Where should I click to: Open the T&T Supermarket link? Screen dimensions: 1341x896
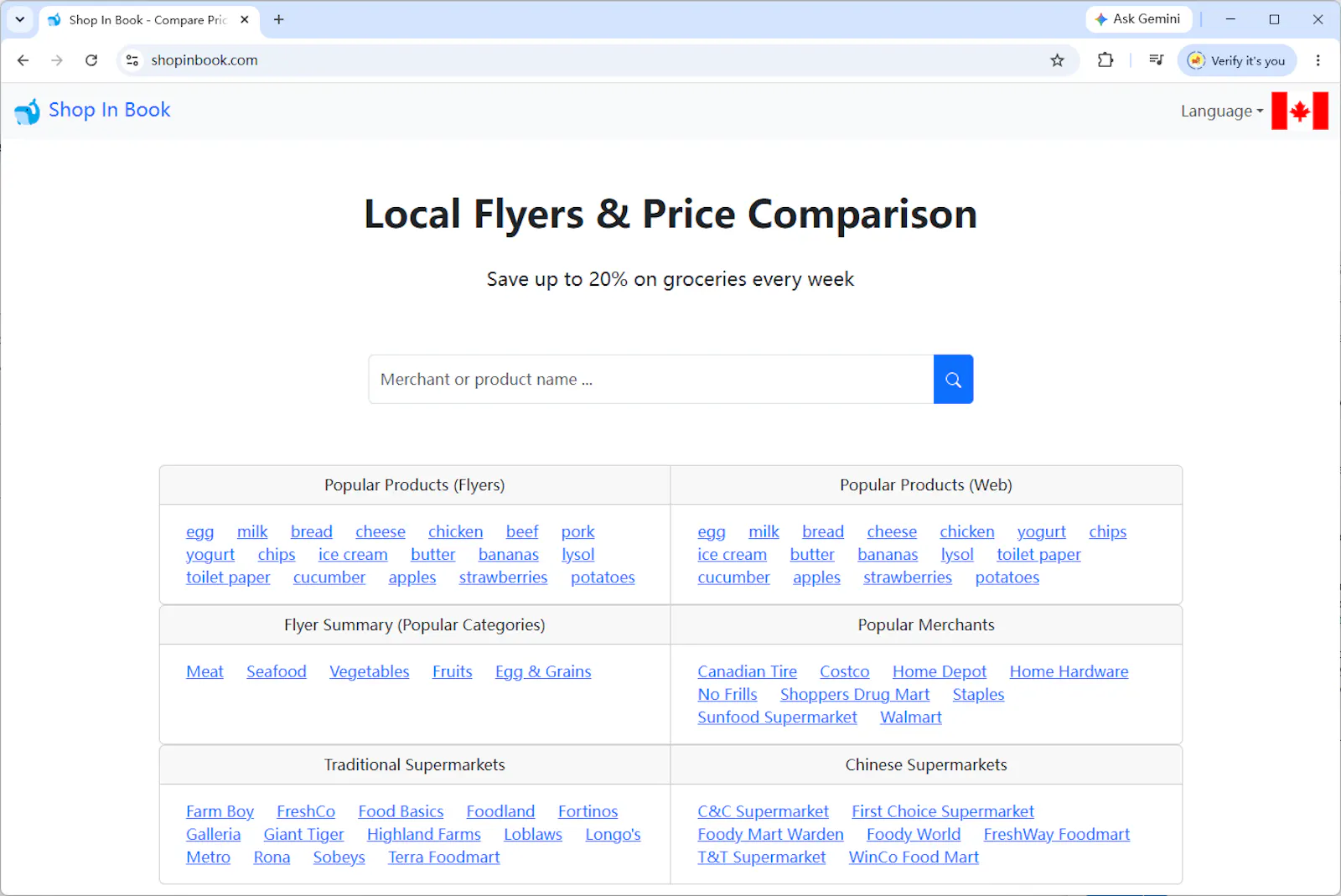761,857
